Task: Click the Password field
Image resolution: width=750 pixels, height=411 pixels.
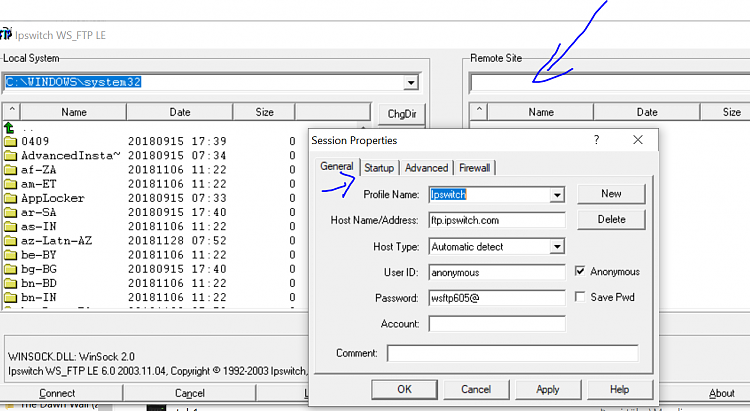Action: 497,298
